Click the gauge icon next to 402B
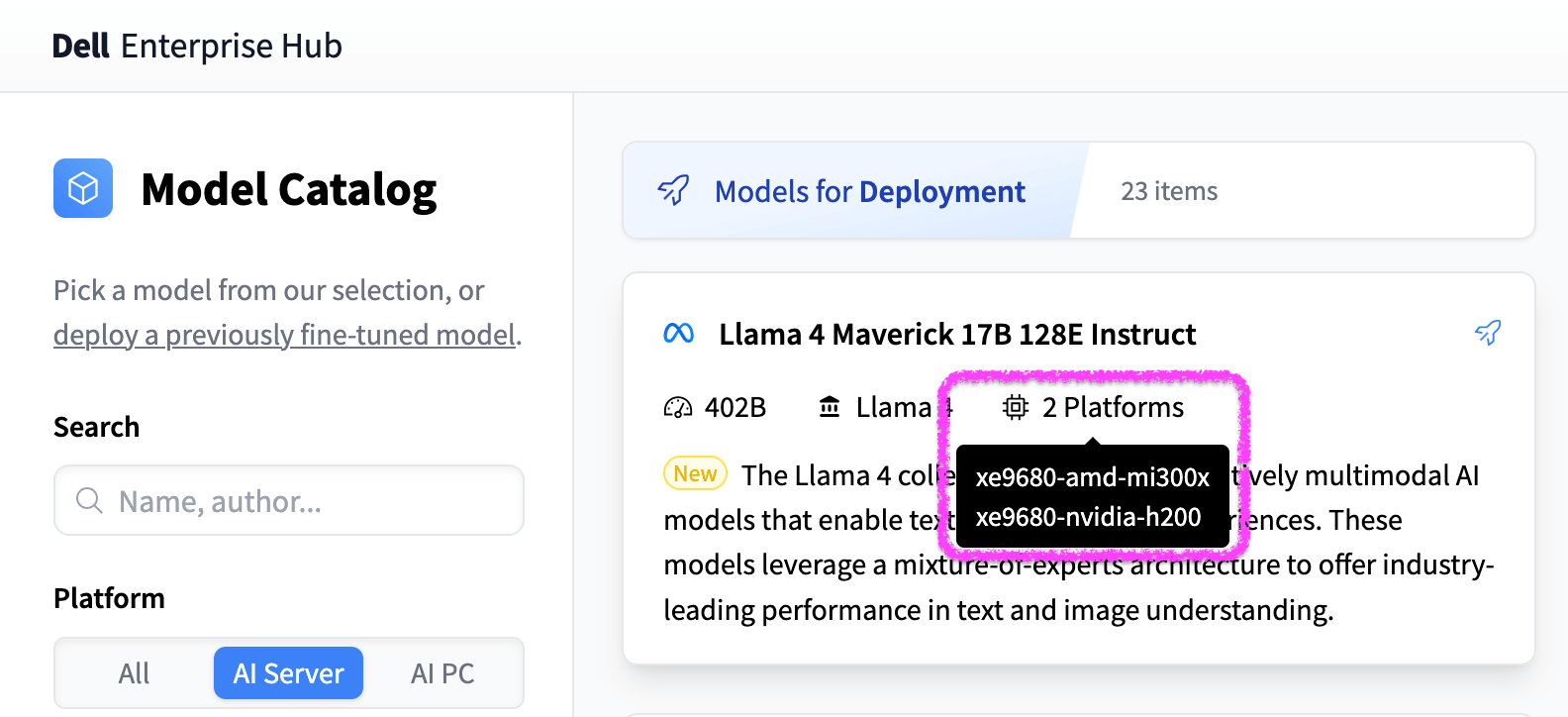 (678, 407)
